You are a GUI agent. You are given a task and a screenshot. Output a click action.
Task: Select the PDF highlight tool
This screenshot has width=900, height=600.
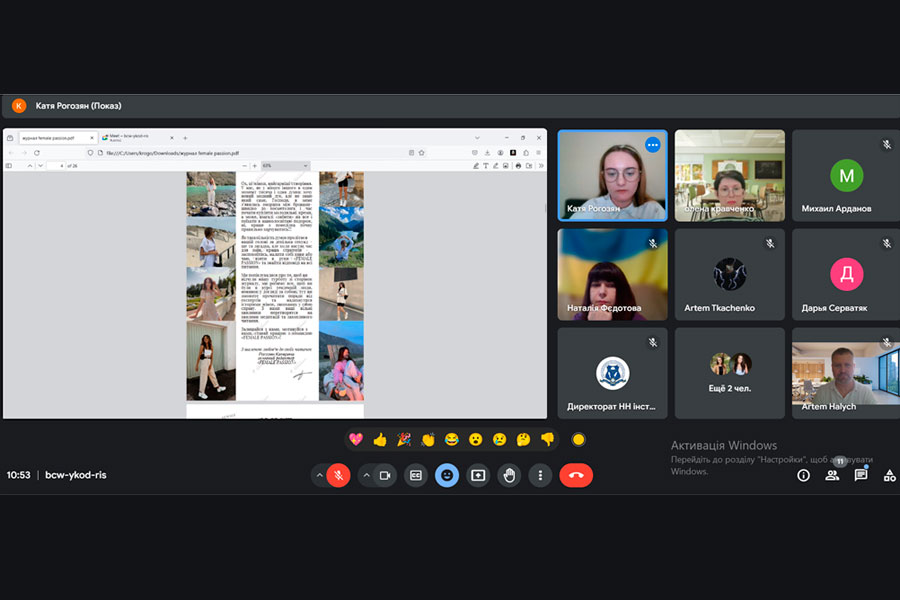click(x=475, y=165)
